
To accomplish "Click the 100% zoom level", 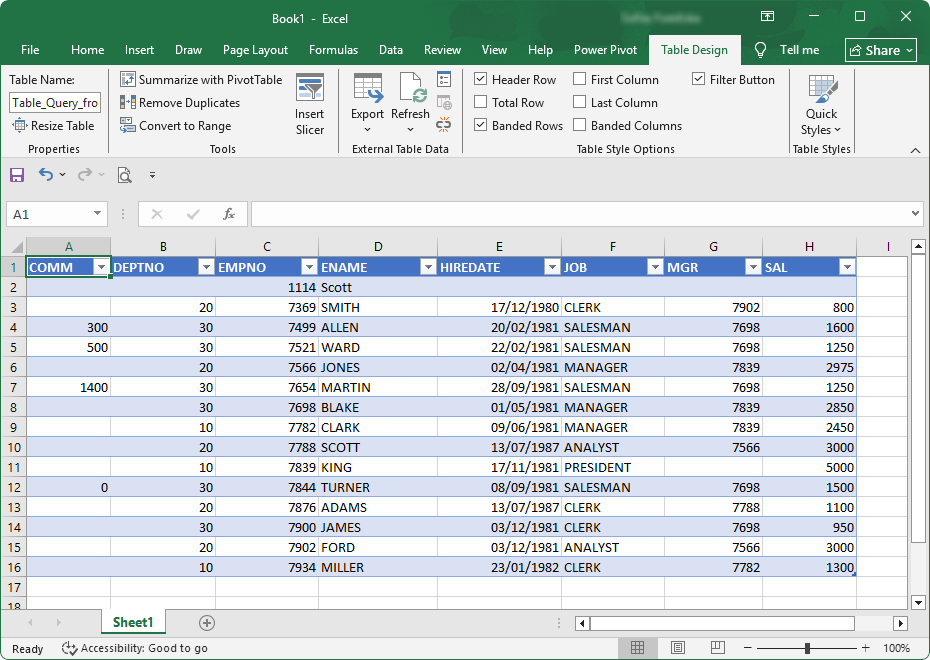I will point(896,648).
